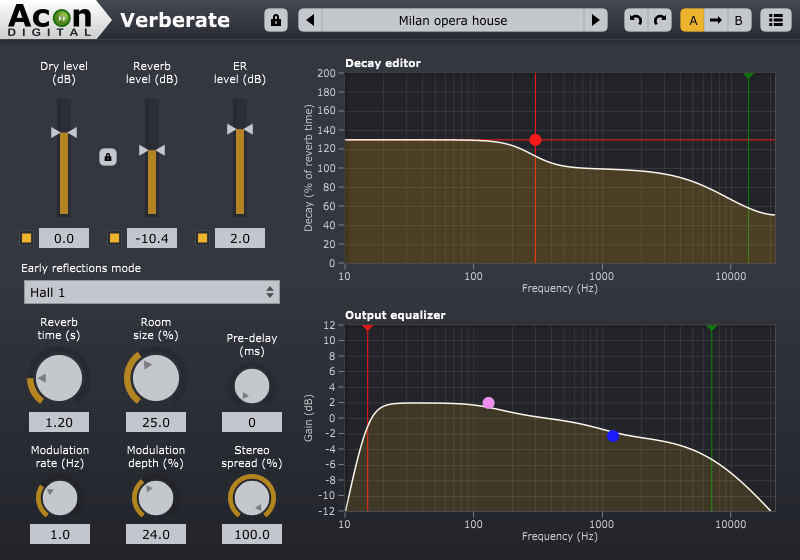Image resolution: width=800 pixels, height=560 pixels.
Task: Click the Output equalizer heading
Action: [x=395, y=315]
